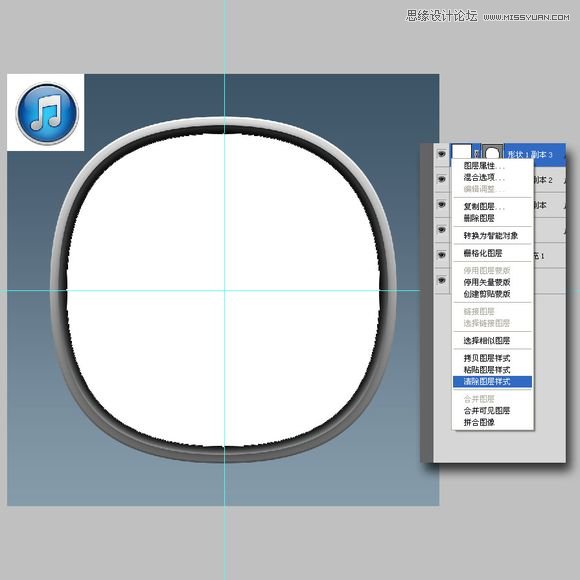Open 图层属性... from the context menu

tap(484, 166)
